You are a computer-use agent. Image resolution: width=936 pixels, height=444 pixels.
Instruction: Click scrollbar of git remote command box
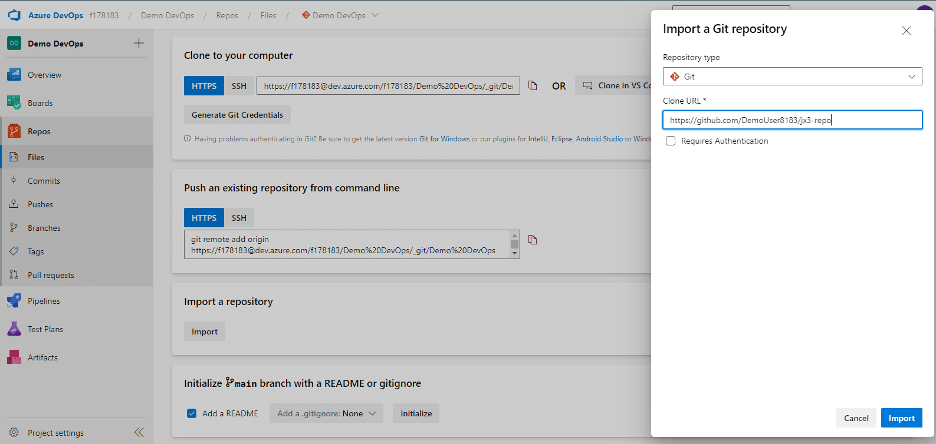pyautogui.click(x=515, y=244)
